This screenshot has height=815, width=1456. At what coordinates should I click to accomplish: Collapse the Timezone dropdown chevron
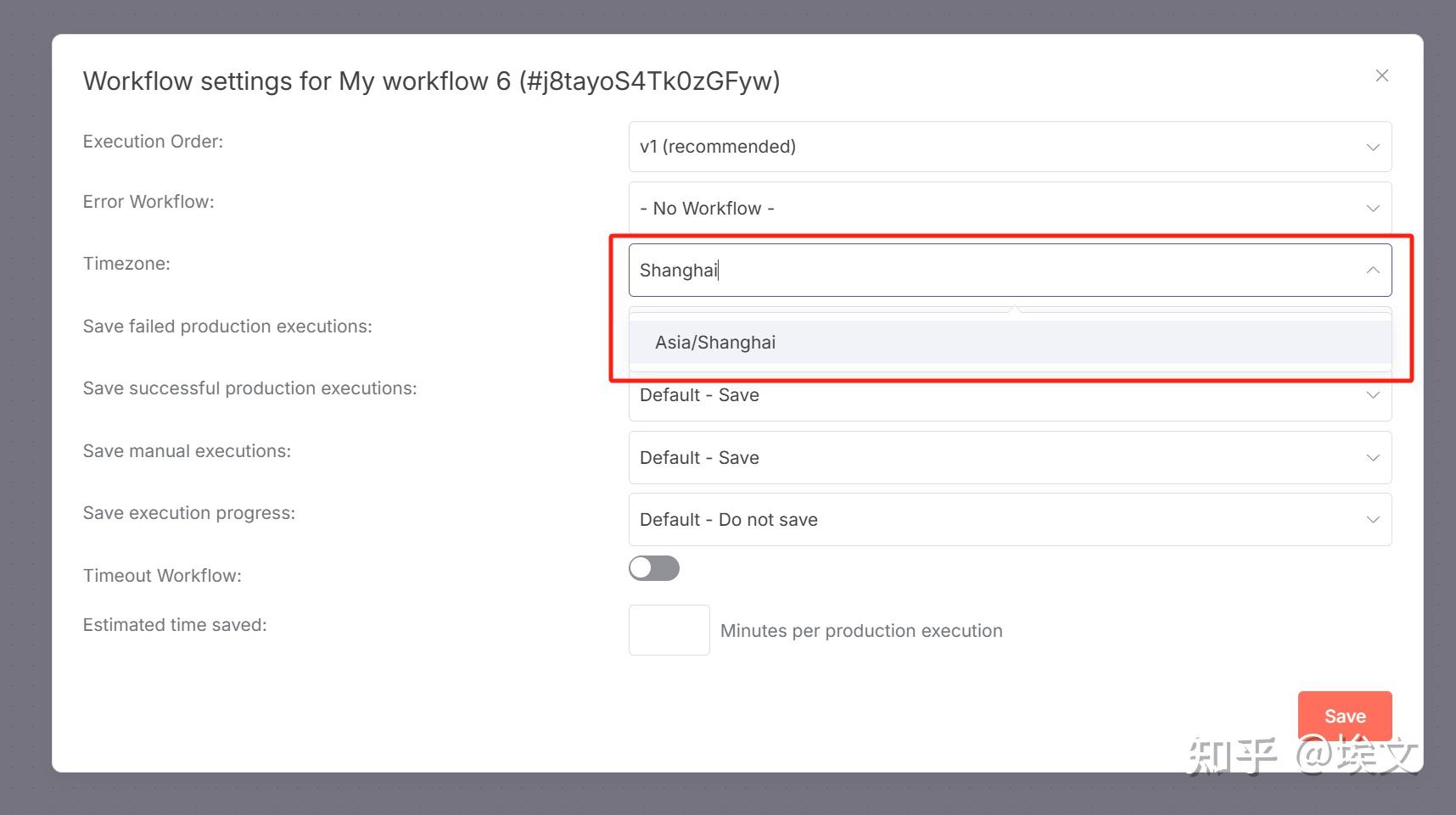[x=1372, y=271]
